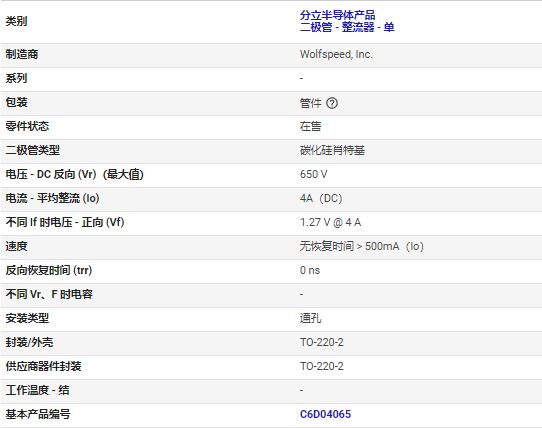Click the 650 V reverse voltage value

coord(314,174)
